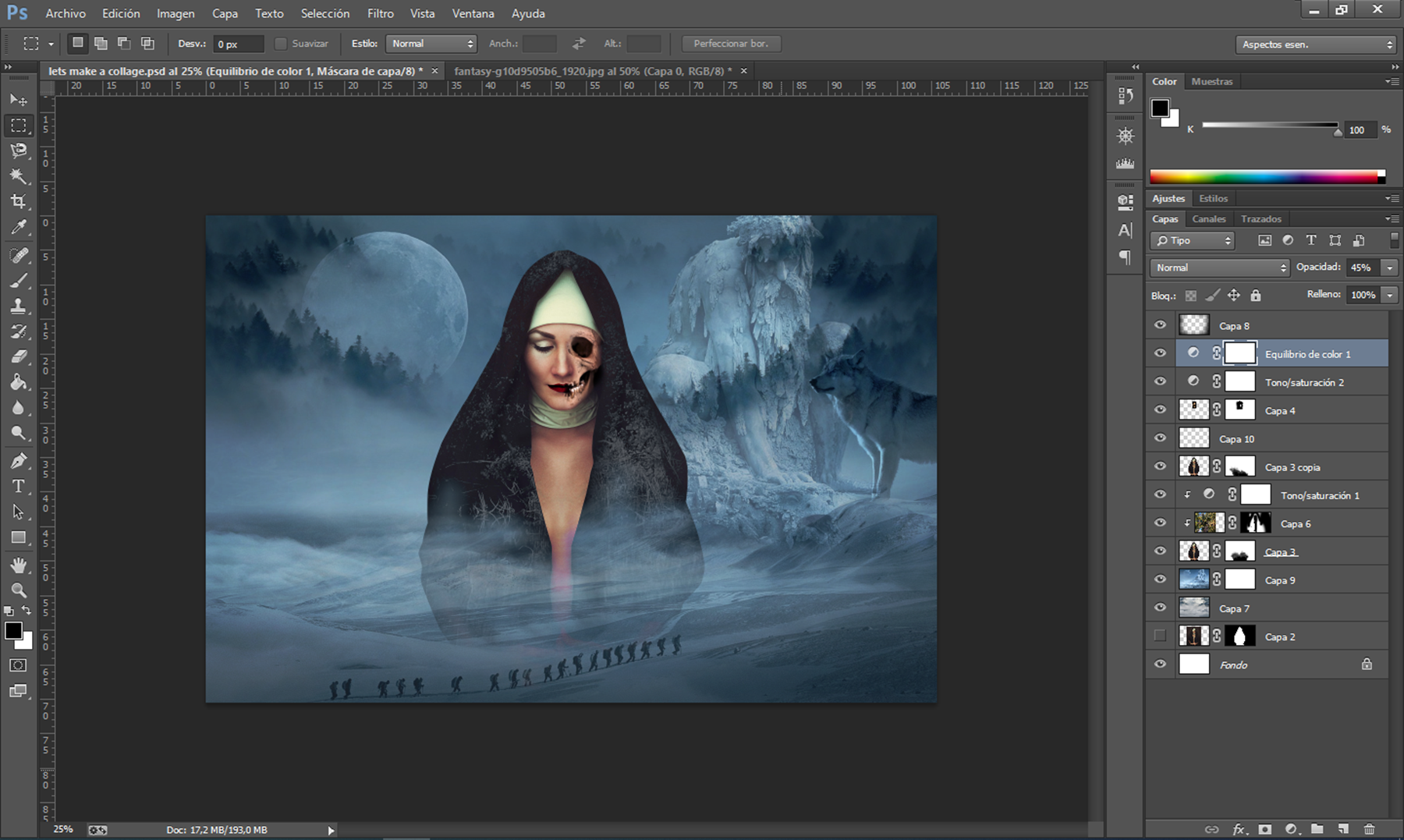Select the Hand tool
Image resolution: width=1404 pixels, height=840 pixels.
click(19, 565)
